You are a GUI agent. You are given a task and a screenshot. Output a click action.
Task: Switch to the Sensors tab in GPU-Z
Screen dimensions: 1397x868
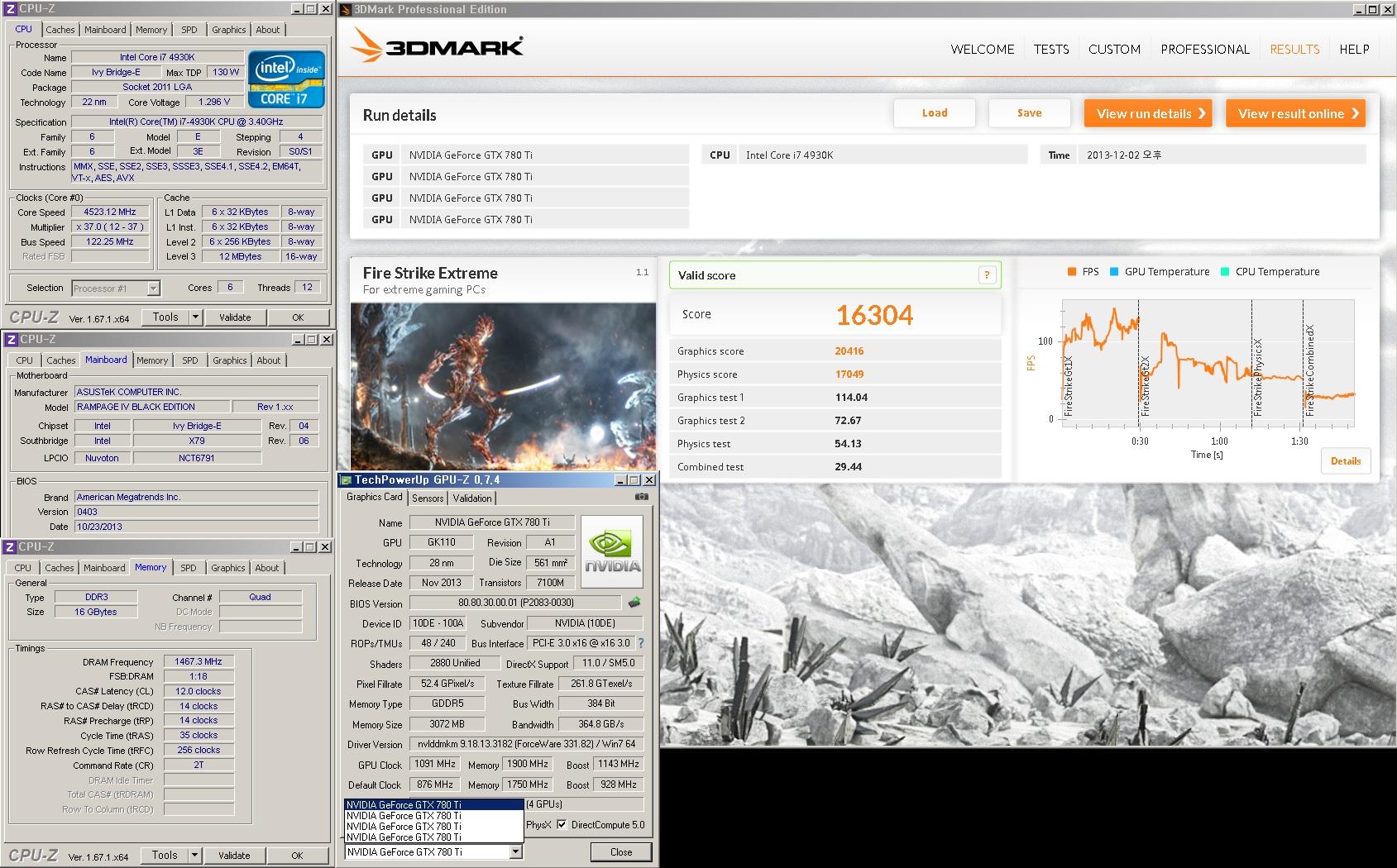coord(428,498)
